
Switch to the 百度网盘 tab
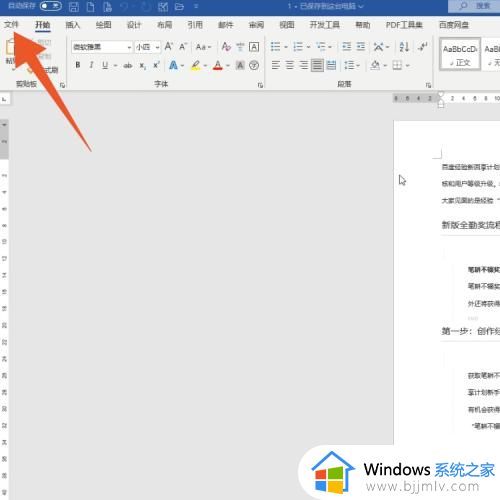click(454, 25)
